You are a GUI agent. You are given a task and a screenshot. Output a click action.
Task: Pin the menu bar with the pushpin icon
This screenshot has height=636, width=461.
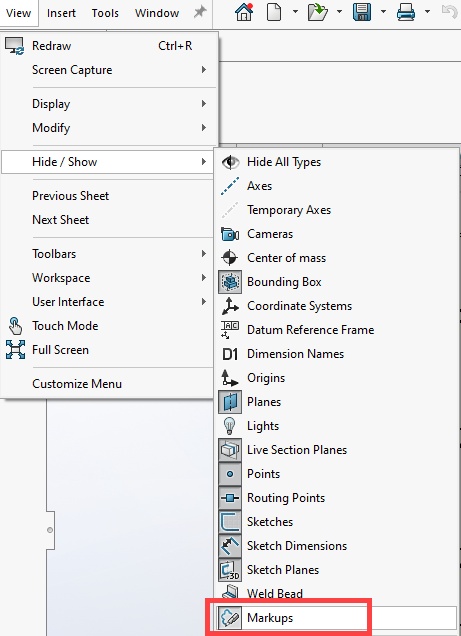(200, 12)
